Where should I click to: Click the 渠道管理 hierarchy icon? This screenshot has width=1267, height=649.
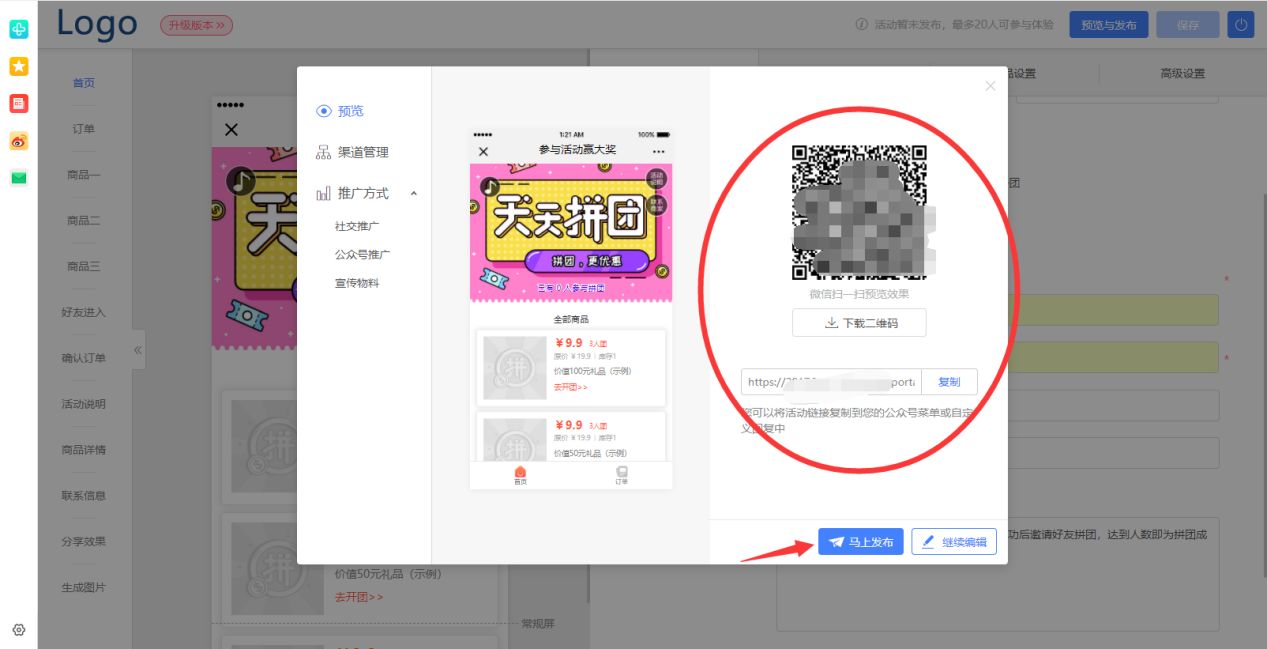pyautogui.click(x=323, y=152)
